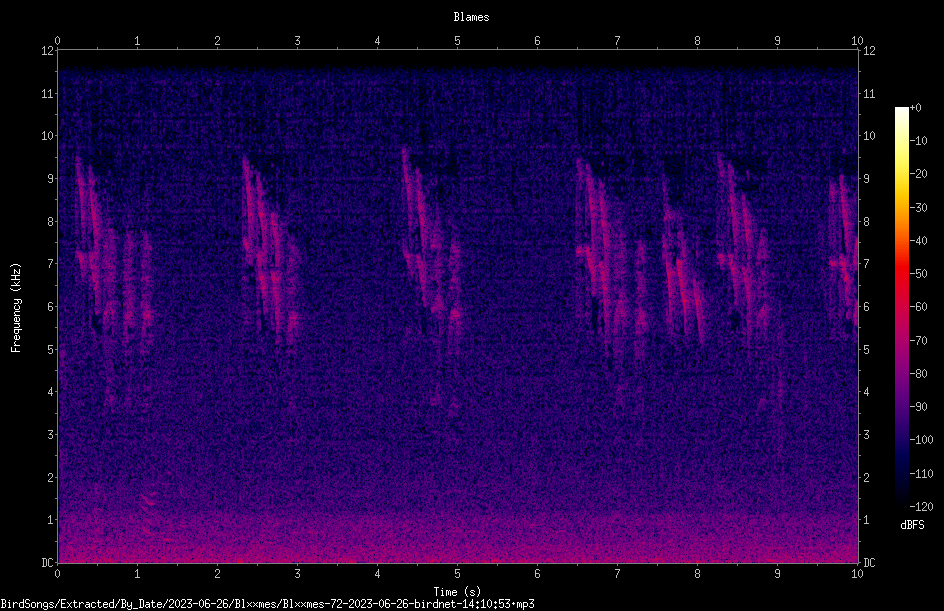Click "10" on the bottom time axis
The image size is (944, 611).
pos(857,574)
